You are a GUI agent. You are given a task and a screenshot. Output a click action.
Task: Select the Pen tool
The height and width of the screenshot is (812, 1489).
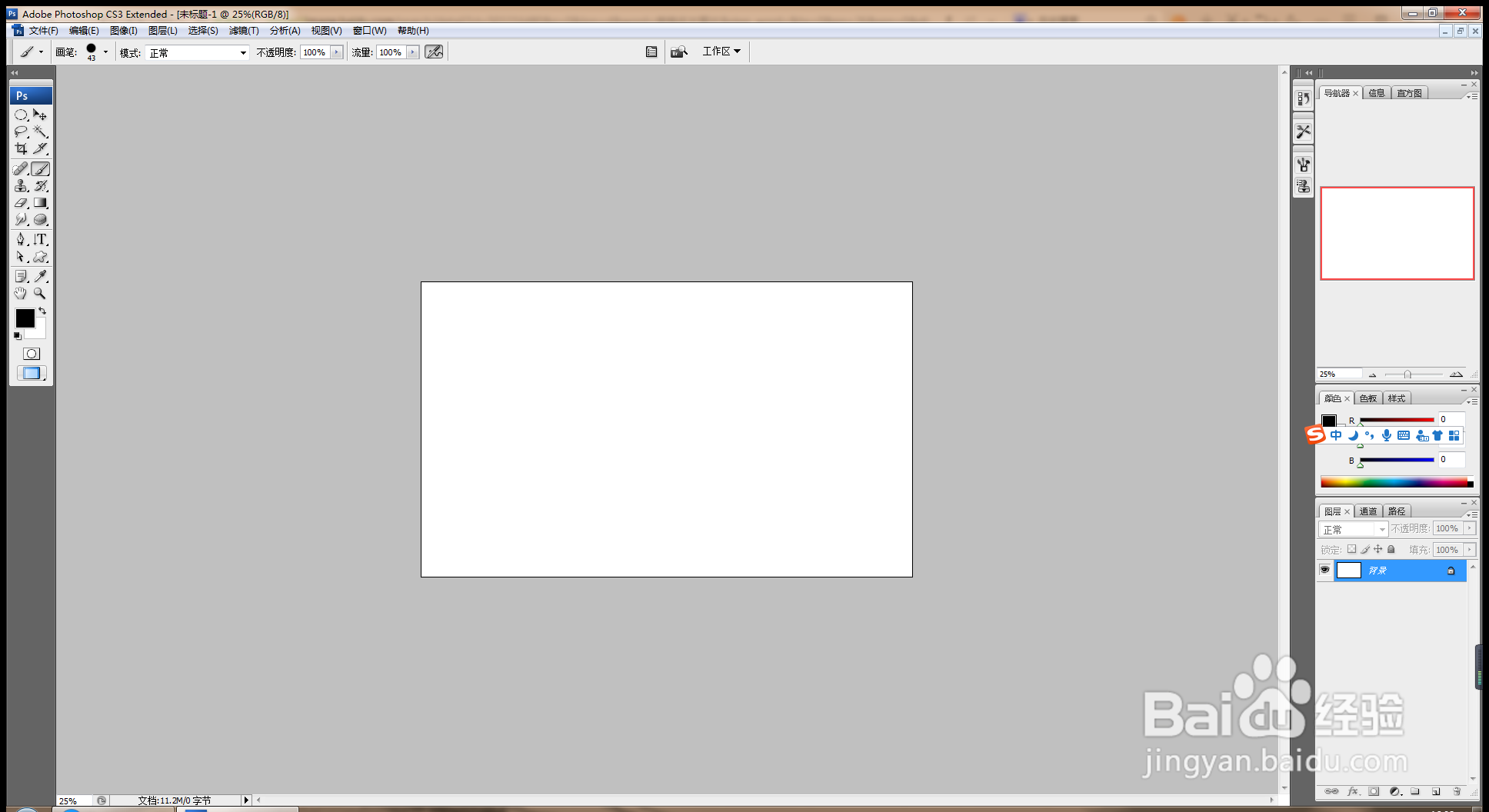click(21, 239)
